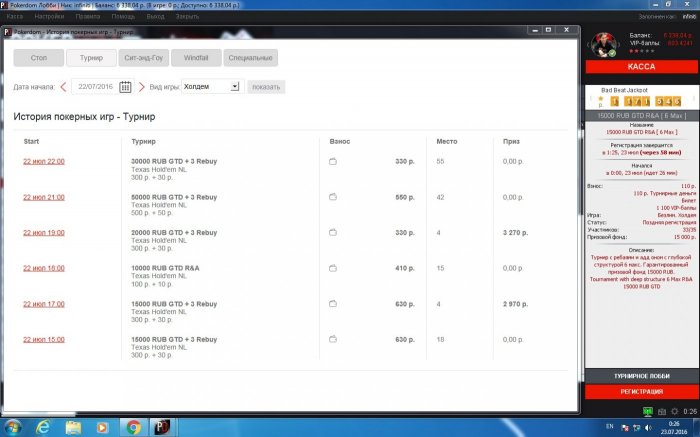Click 50000 RUB GTD + 3 Rebuy title

[174, 197]
